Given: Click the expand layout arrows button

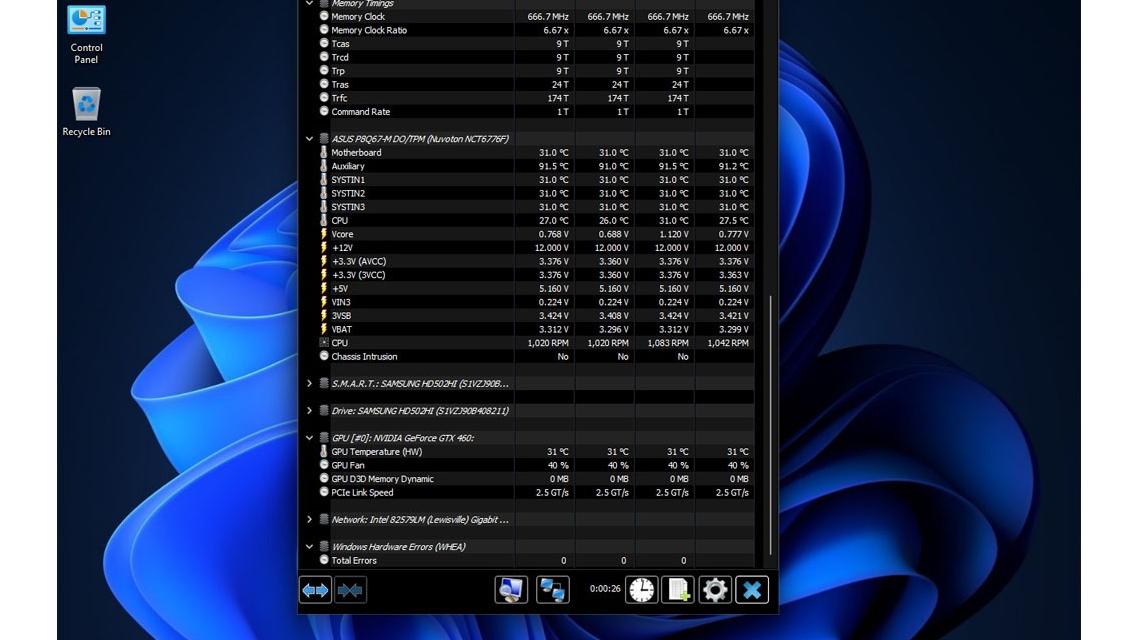Looking at the screenshot, I should pyautogui.click(x=315, y=590).
